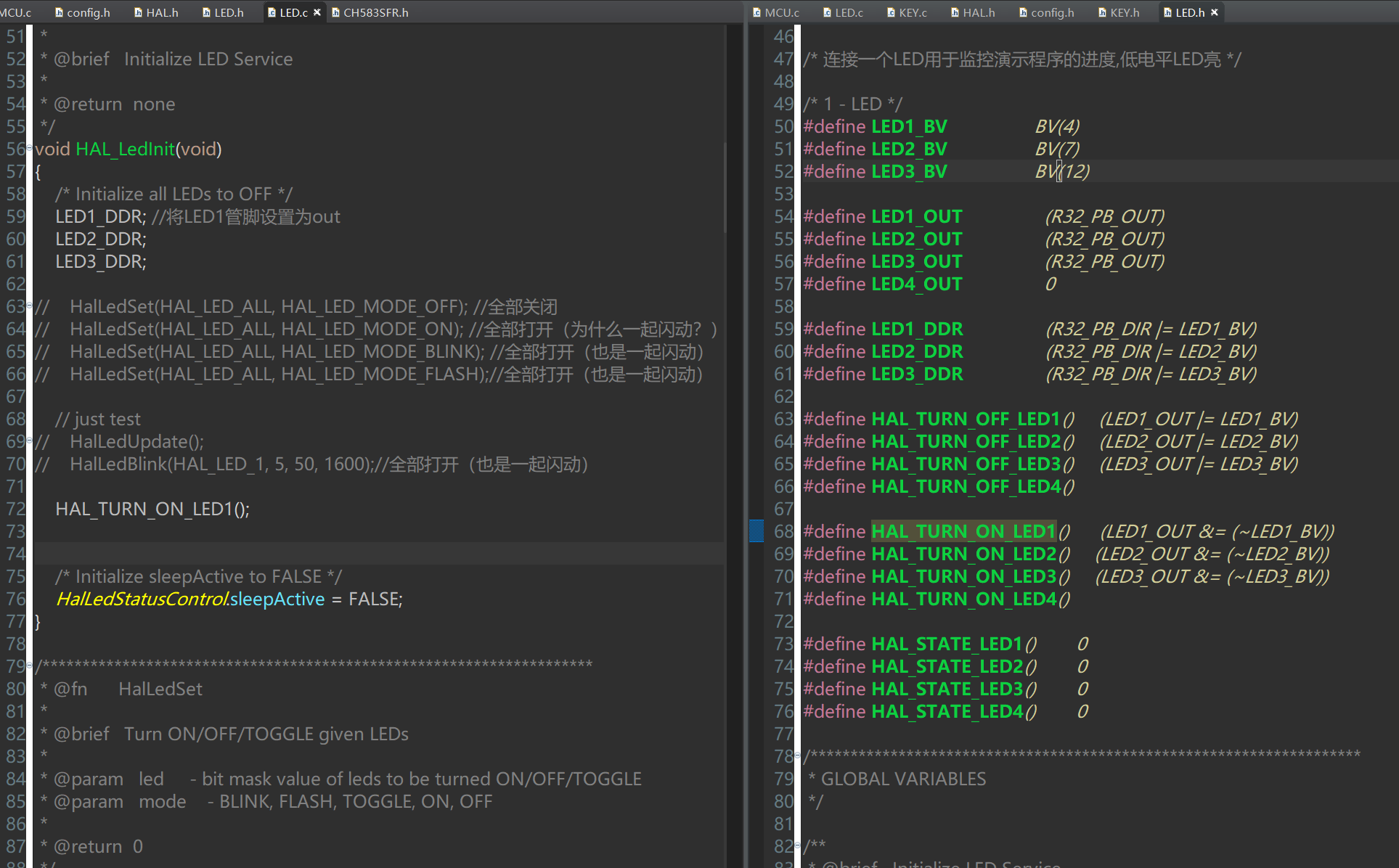Screen dimensions: 1399x868
Task: Click '// just test' comment
Action: (x=98, y=419)
